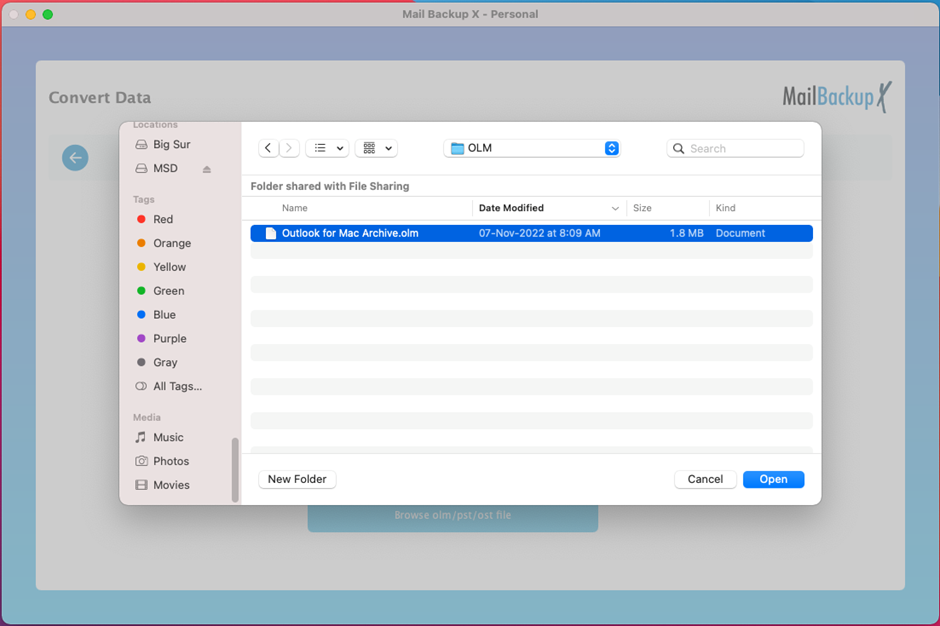Click the sidebar scrollbar
The image size is (940, 626).
coord(235,470)
